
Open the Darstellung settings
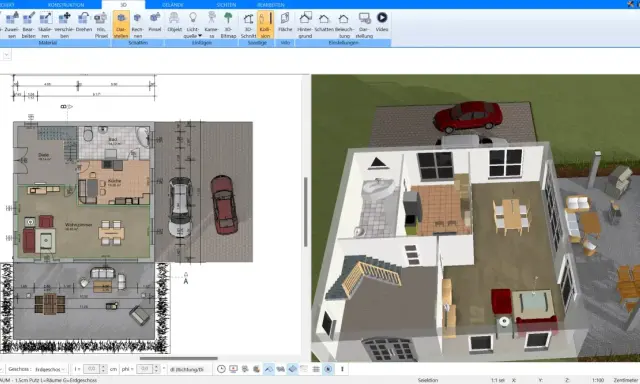[364, 25]
